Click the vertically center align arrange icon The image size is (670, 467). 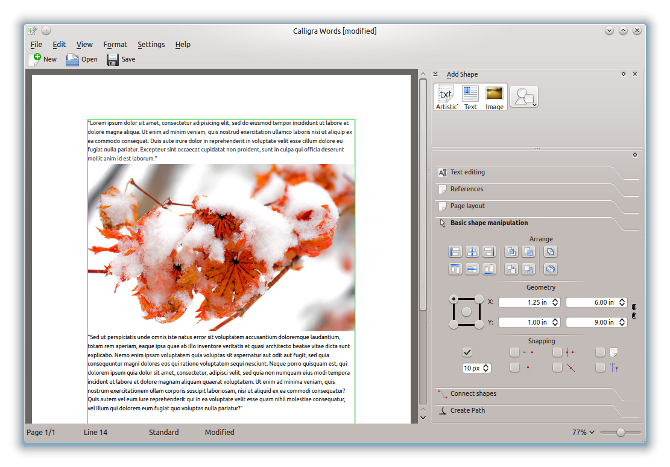tap(472, 269)
